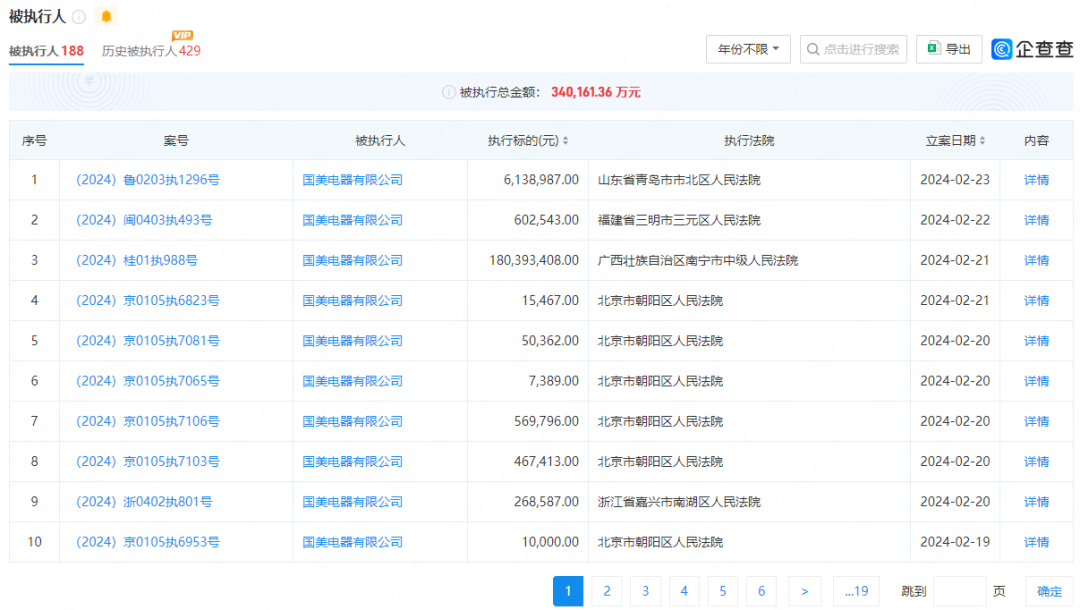Go to page 3 of results
The image size is (1080, 610).
point(645,591)
